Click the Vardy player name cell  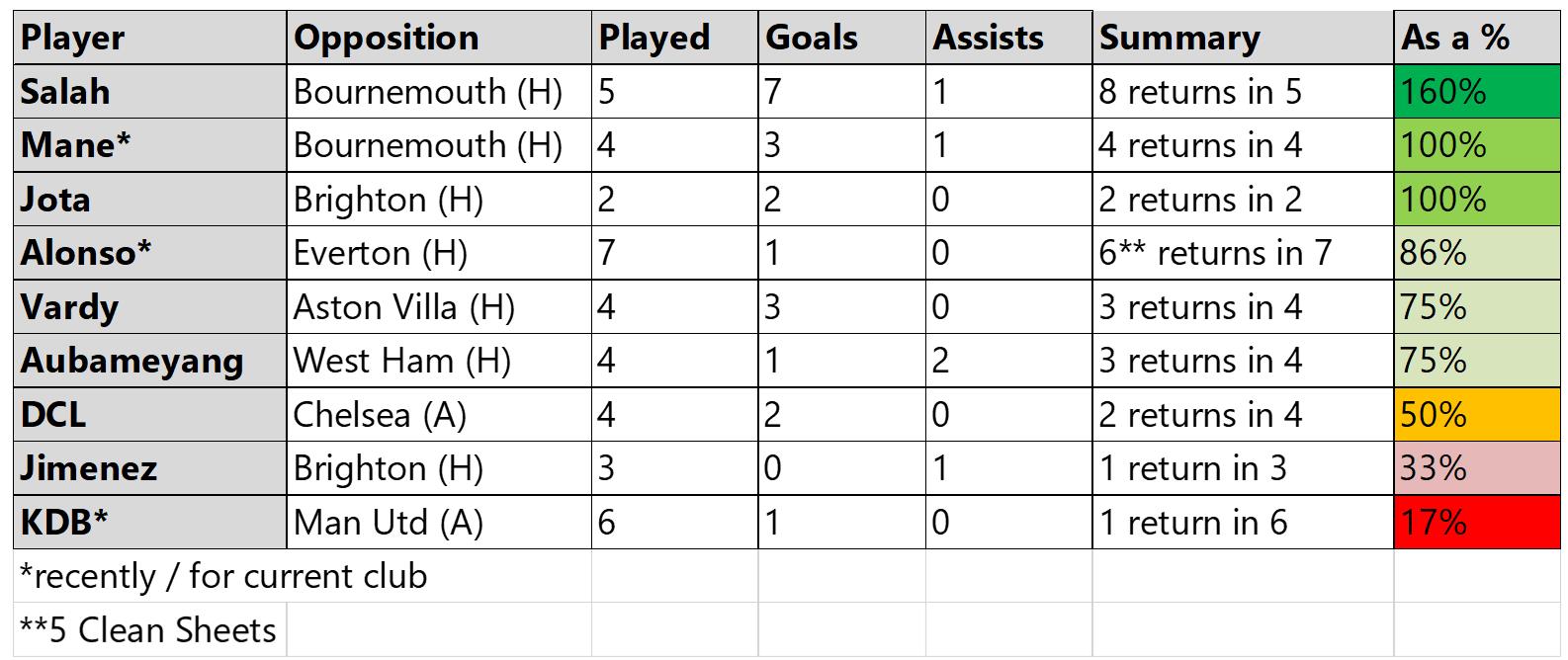pos(150,307)
